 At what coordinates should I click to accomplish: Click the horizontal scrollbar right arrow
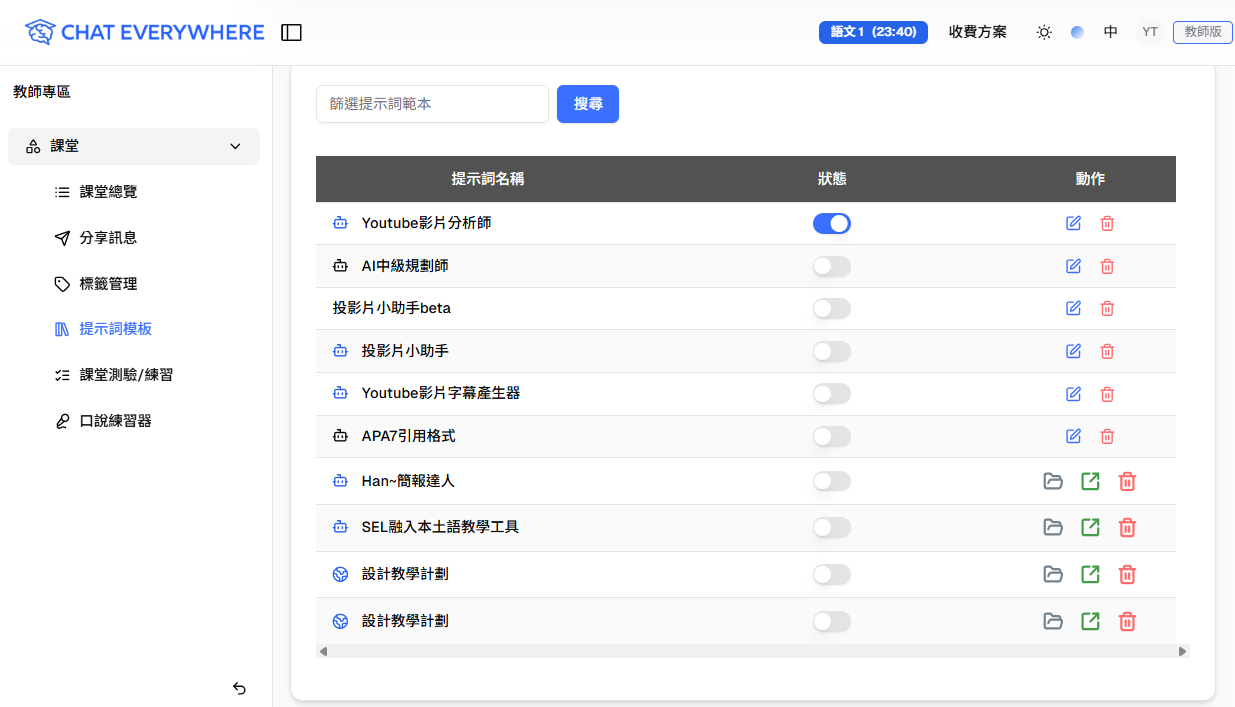[x=1183, y=651]
